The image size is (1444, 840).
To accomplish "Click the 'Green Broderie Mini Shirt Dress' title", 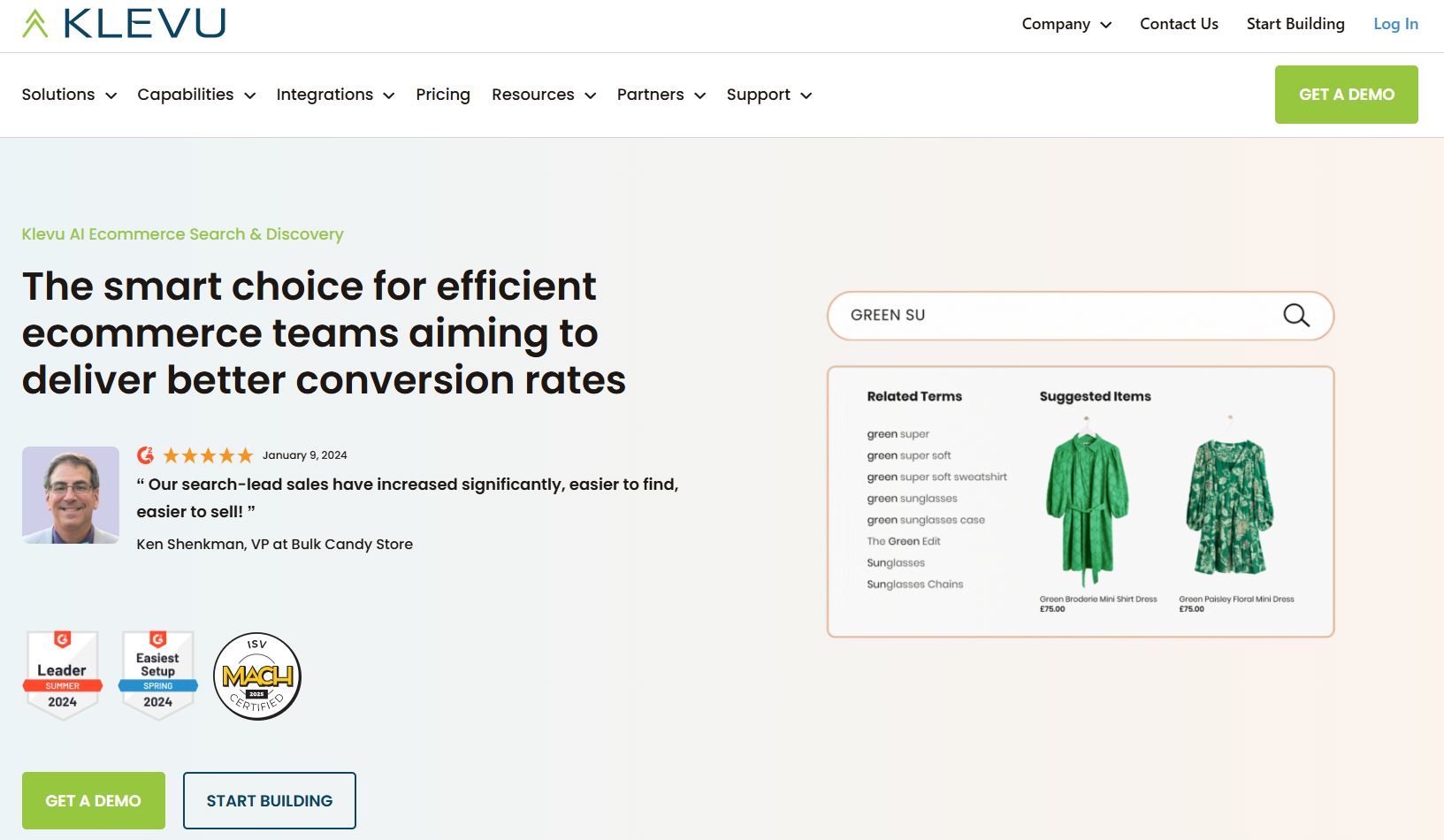I will coord(1098,599).
